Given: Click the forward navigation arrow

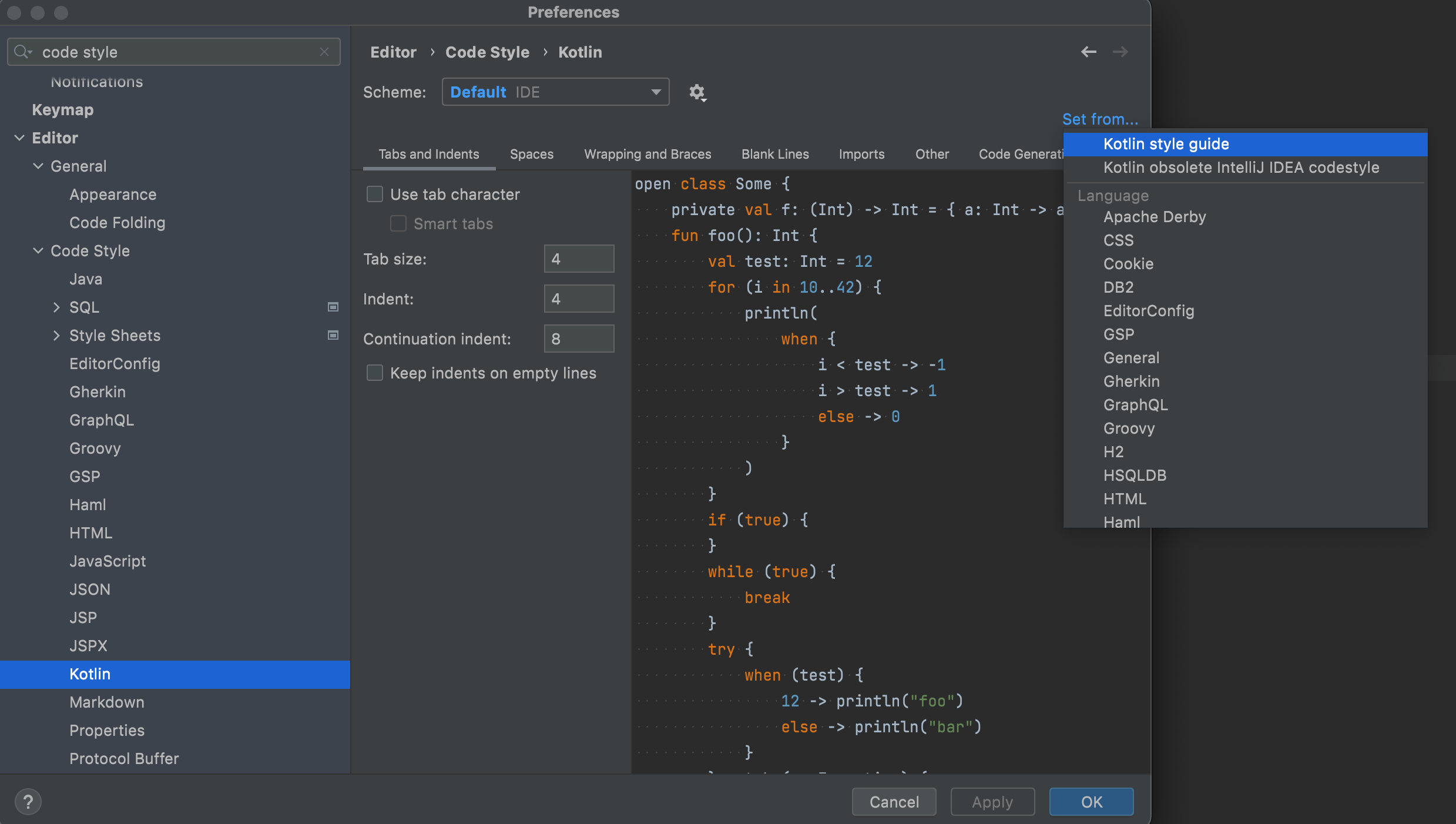Looking at the screenshot, I should [x=1120, y=52].
